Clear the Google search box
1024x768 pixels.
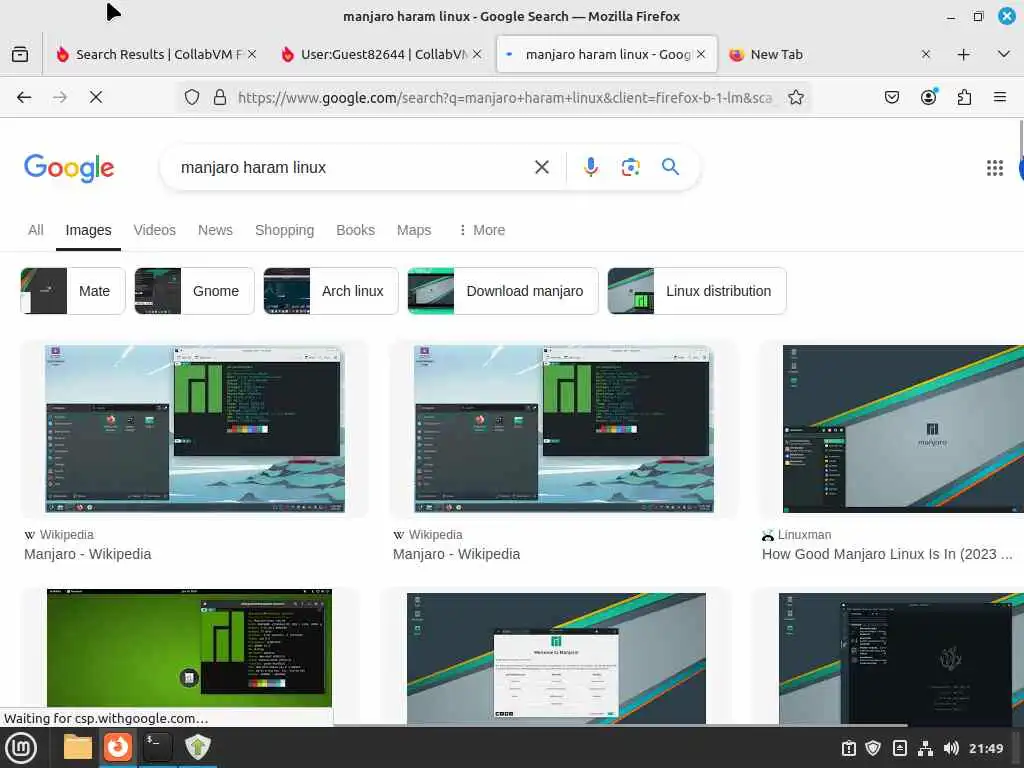point(541,167)
